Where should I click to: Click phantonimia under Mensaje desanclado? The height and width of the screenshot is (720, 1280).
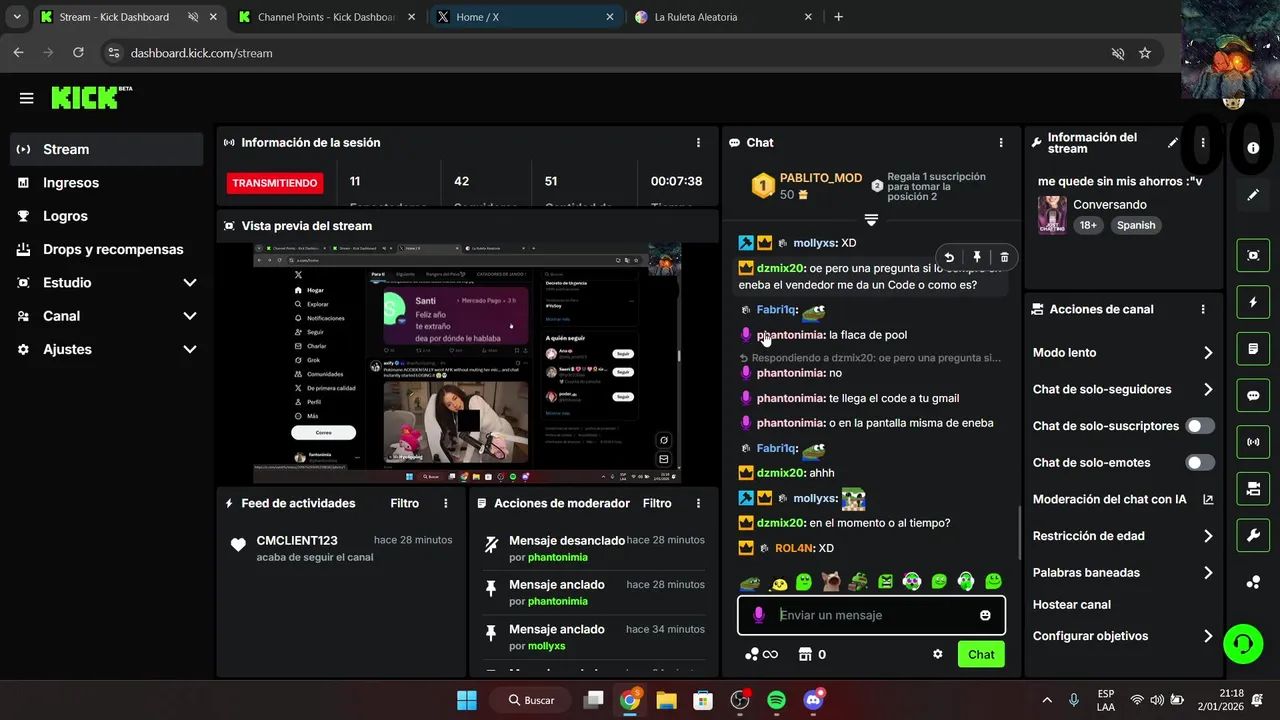click(558, 557)
